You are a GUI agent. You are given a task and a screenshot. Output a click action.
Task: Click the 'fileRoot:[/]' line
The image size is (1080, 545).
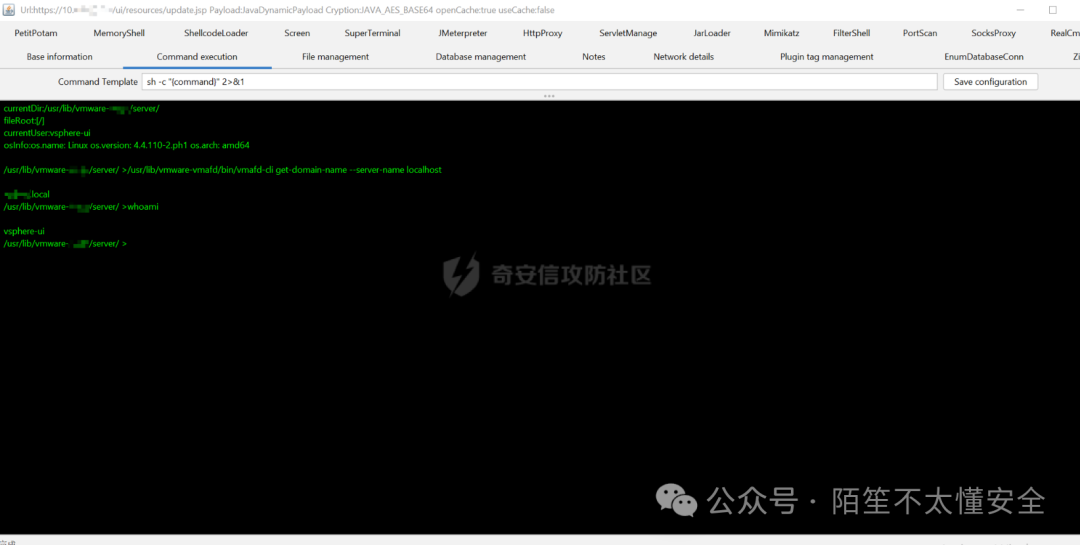(x=24, y=121)
